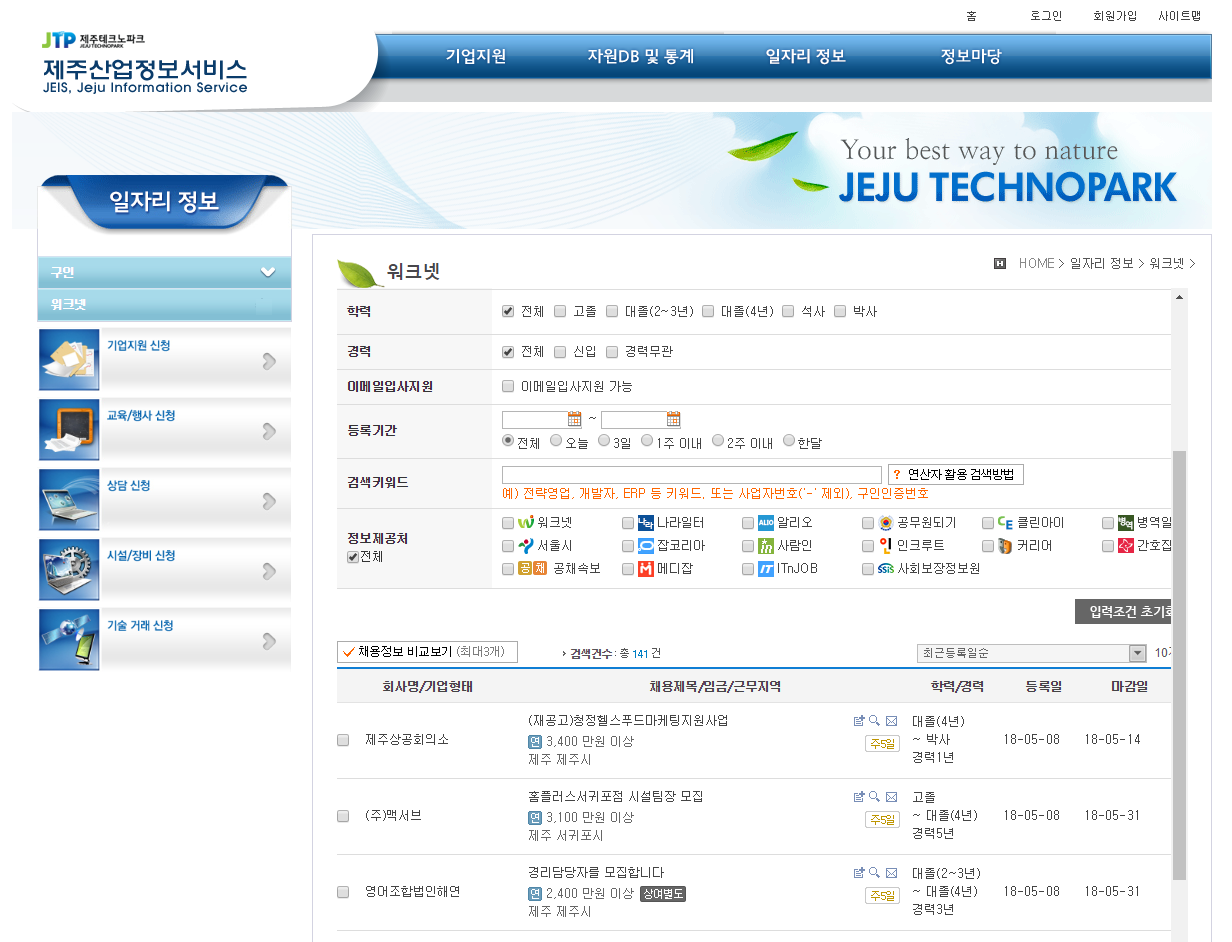Open the 자원DB 및 통계 menu
1232x942 pixels.
pos(640,56)
